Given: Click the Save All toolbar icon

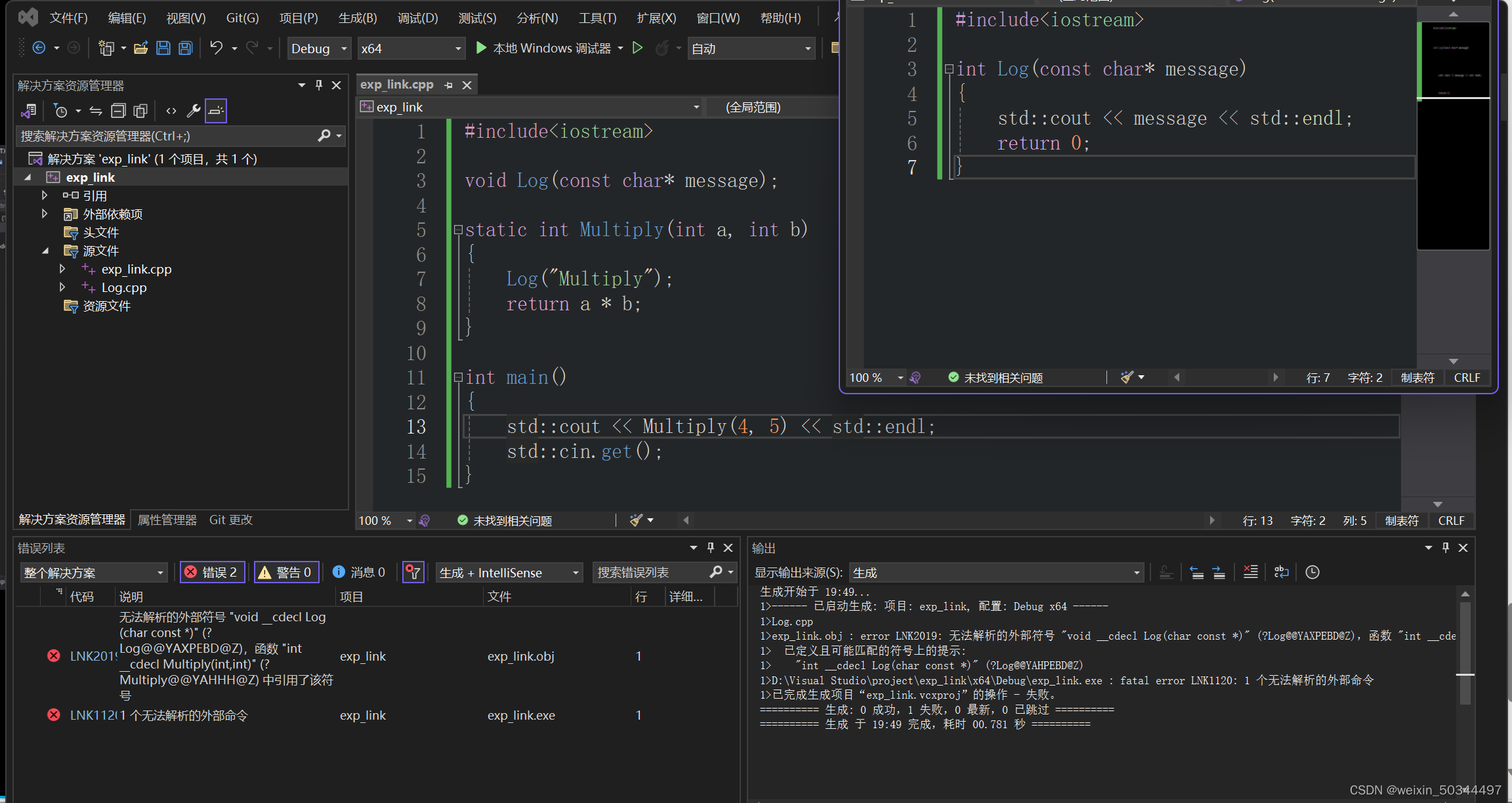Looking at the screenshot, I should click(186, 48).
